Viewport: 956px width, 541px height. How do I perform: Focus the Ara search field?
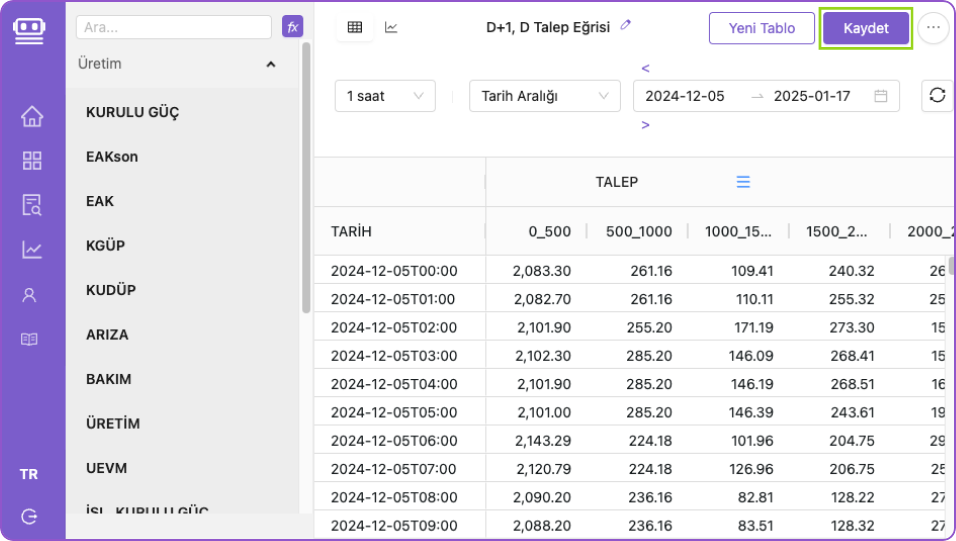click(x=174, y=27)
